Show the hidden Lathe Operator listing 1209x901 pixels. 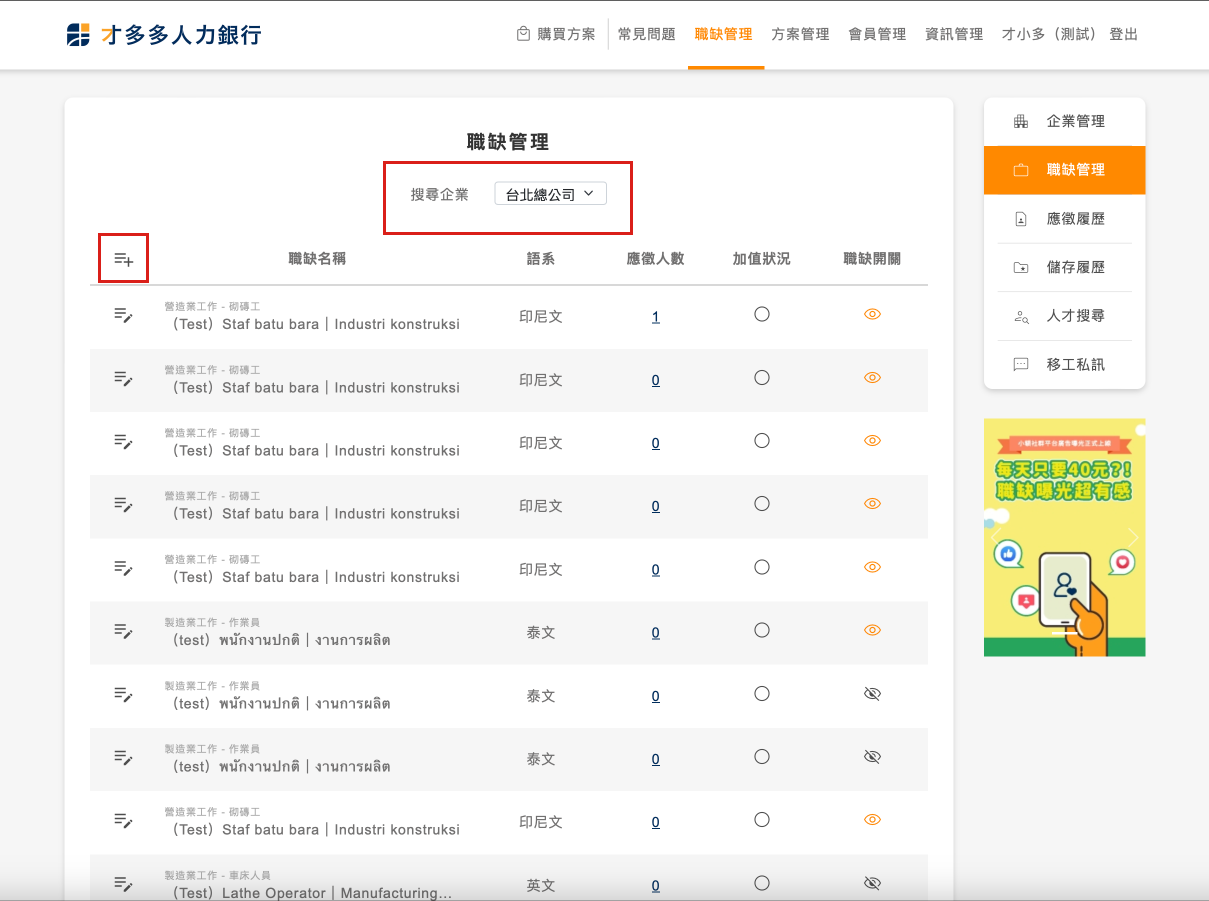coord(872,883)
